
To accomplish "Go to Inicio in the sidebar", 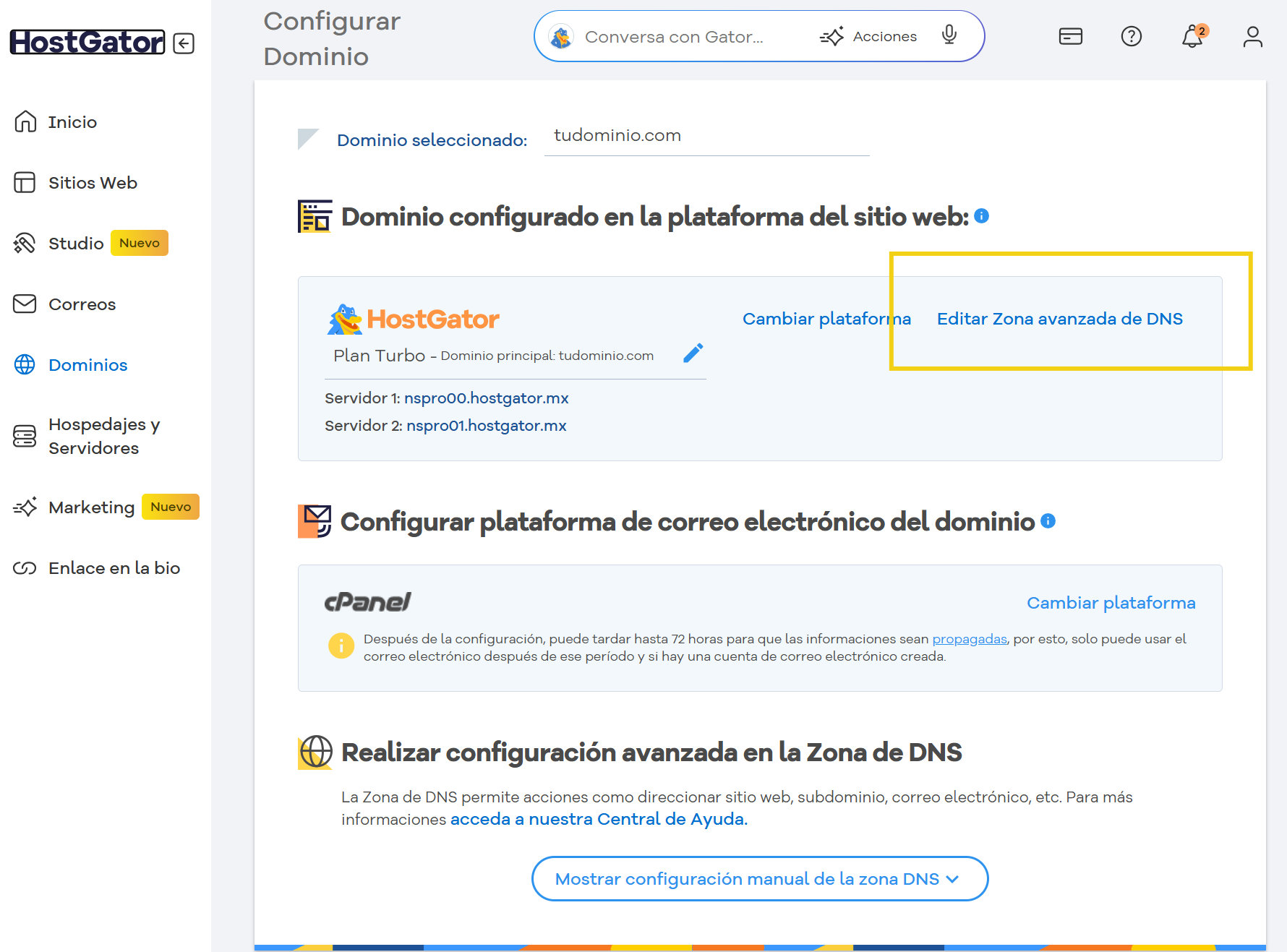I will pyautogui.click(x=72, y=122).
